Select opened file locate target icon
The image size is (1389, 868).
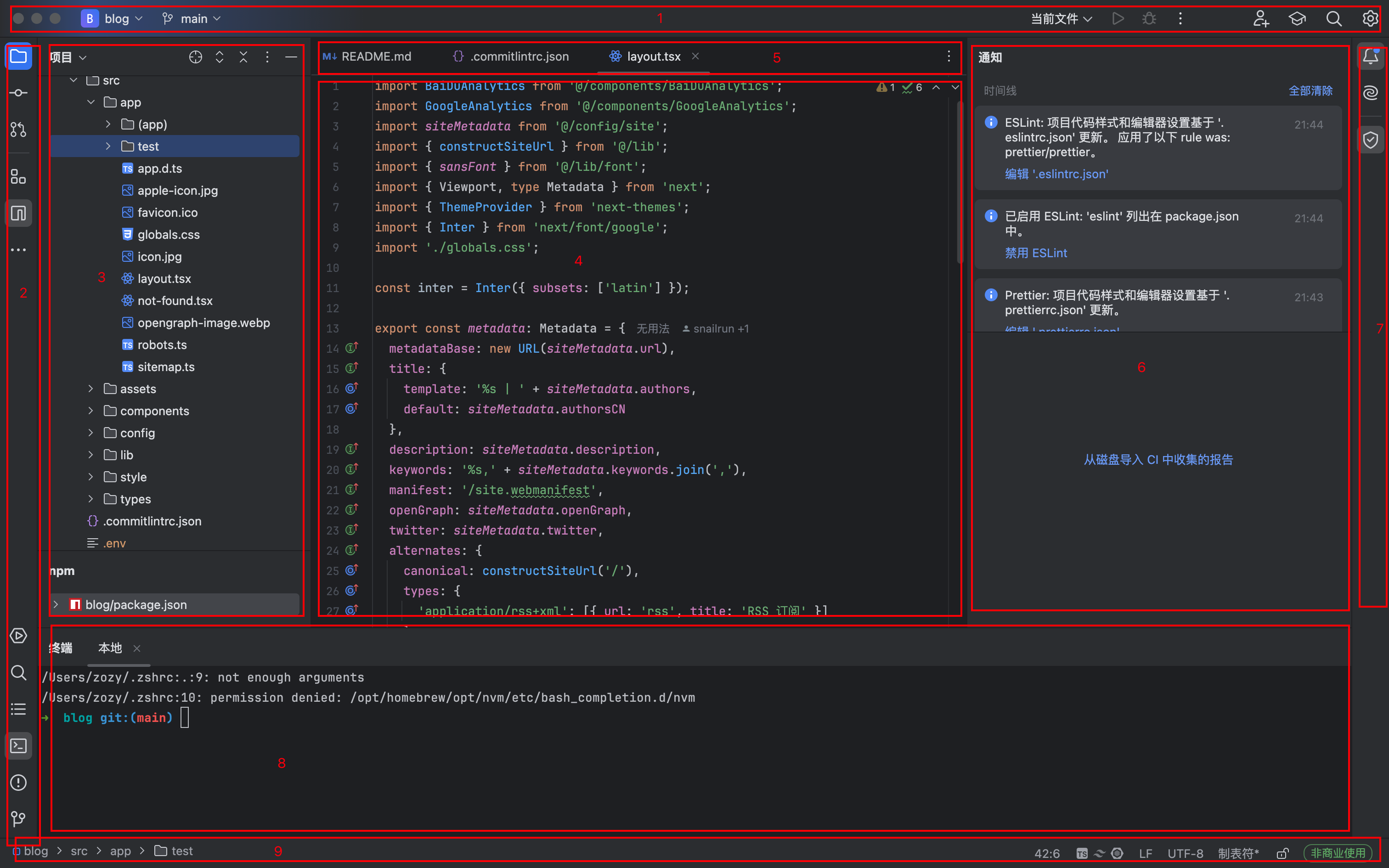[196, 57]
